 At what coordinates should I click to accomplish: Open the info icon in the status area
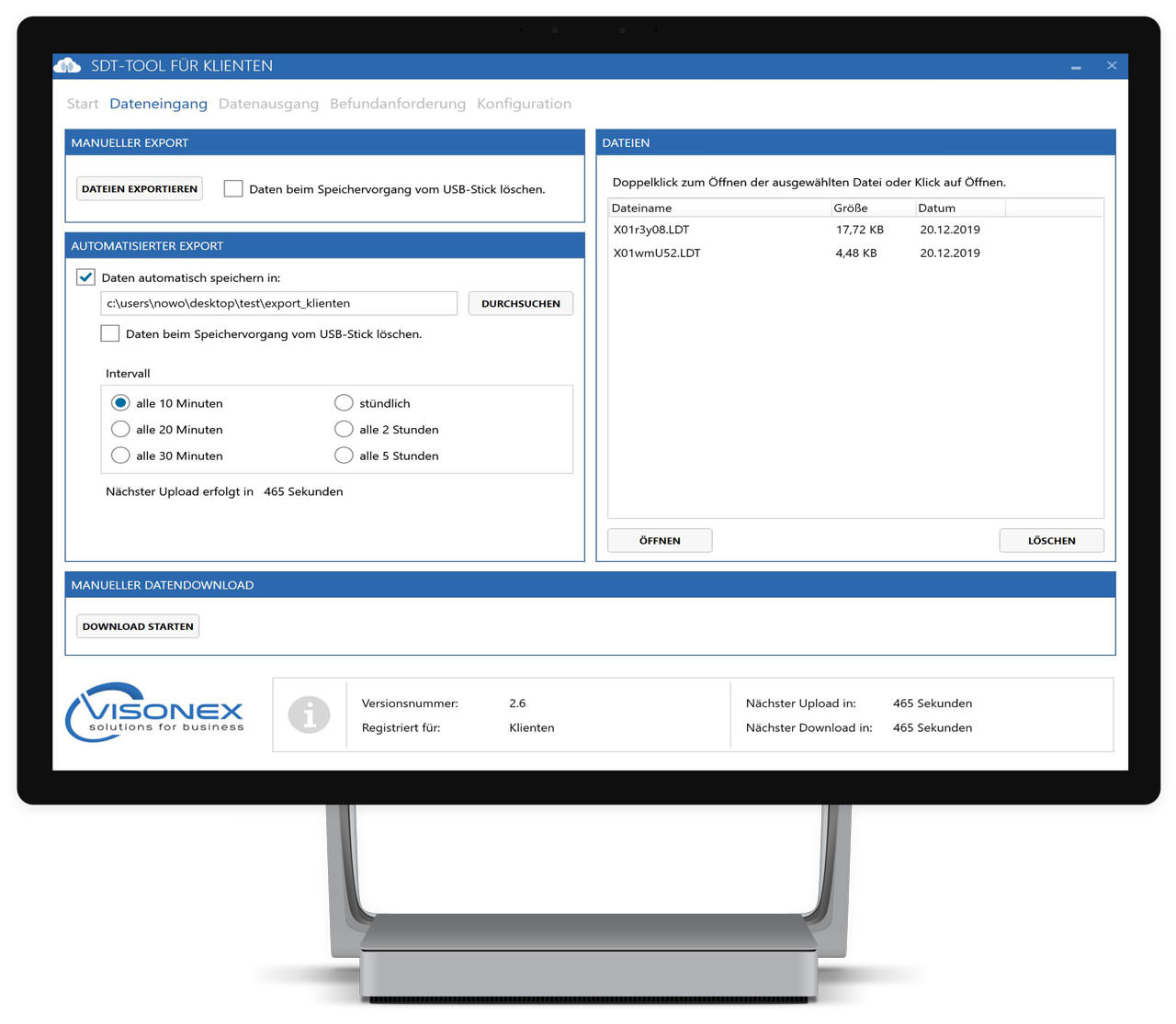(x=310, y=715)
